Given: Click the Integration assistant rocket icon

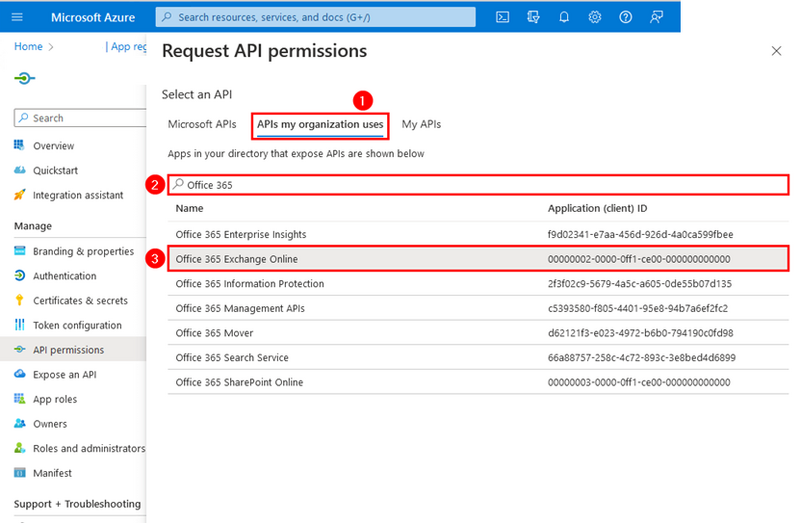Looking at the screenshot, I should pyautogui.click(x=19, y=194).
